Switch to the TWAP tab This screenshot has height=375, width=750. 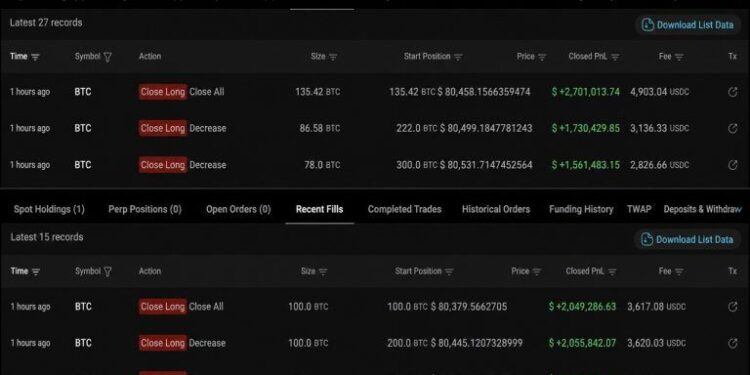point(639,210)
